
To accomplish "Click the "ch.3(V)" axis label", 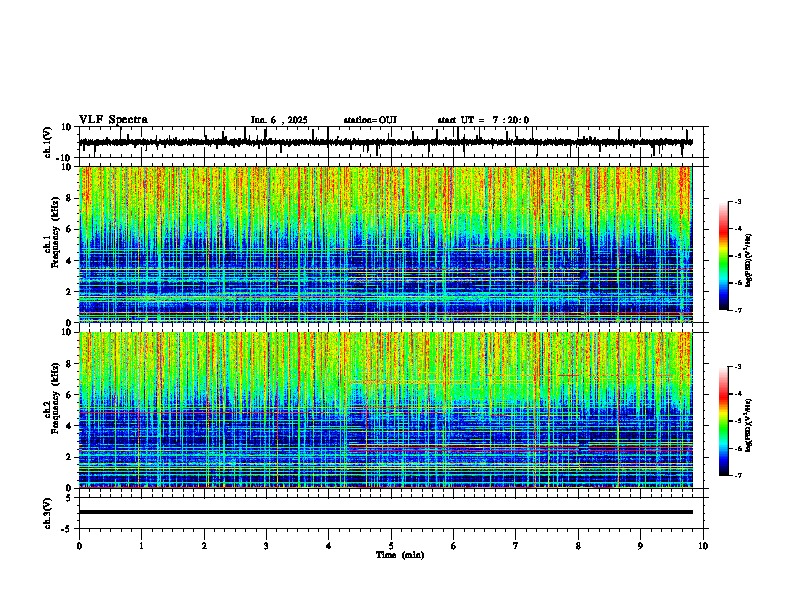I will click(x=48, y=514).
